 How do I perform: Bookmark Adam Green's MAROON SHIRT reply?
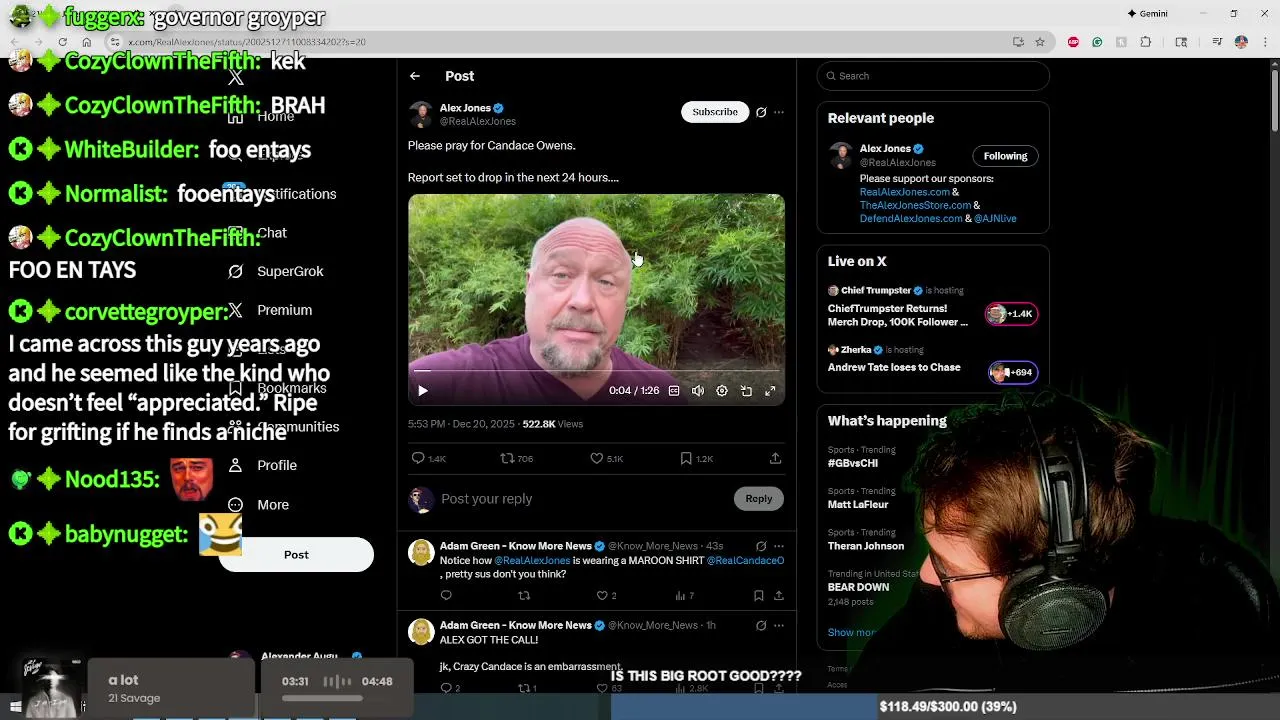pos(759,596)
